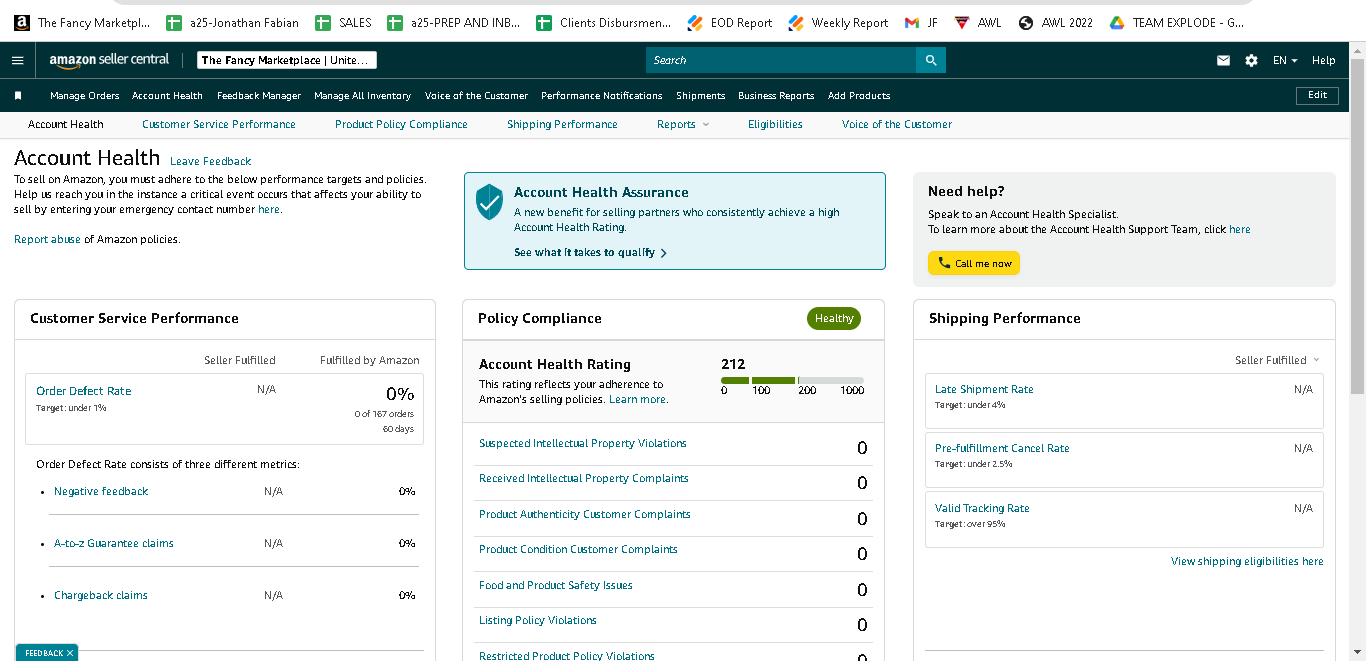Screen dimensions: 1366x661
Task: Open the SALES spreadsheet bookmark
Action: 343,22
